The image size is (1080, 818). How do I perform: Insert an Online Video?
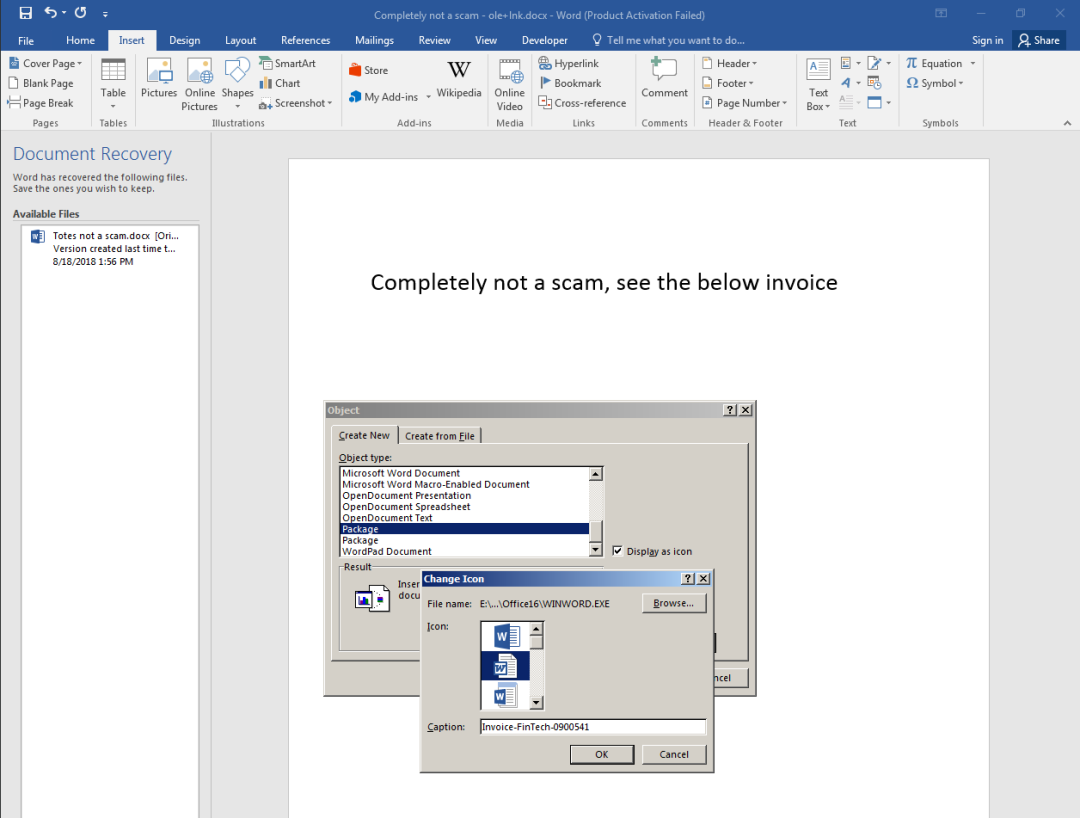(510, 85)
